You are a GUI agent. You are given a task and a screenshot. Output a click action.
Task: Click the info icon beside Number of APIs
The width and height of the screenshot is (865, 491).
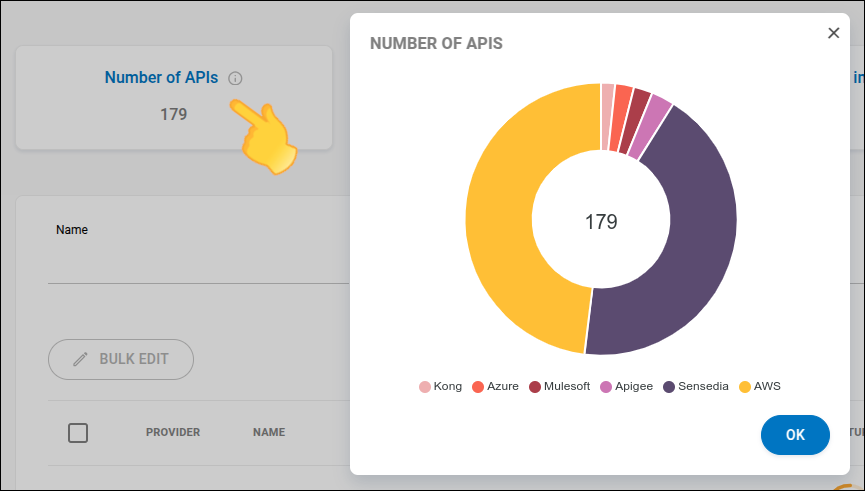[x=235, y=78]
